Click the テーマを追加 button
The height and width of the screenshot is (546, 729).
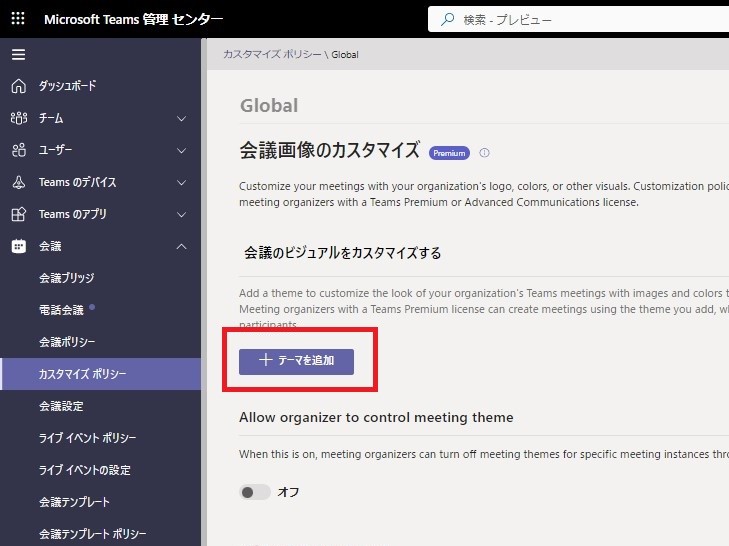click(296, 361)
